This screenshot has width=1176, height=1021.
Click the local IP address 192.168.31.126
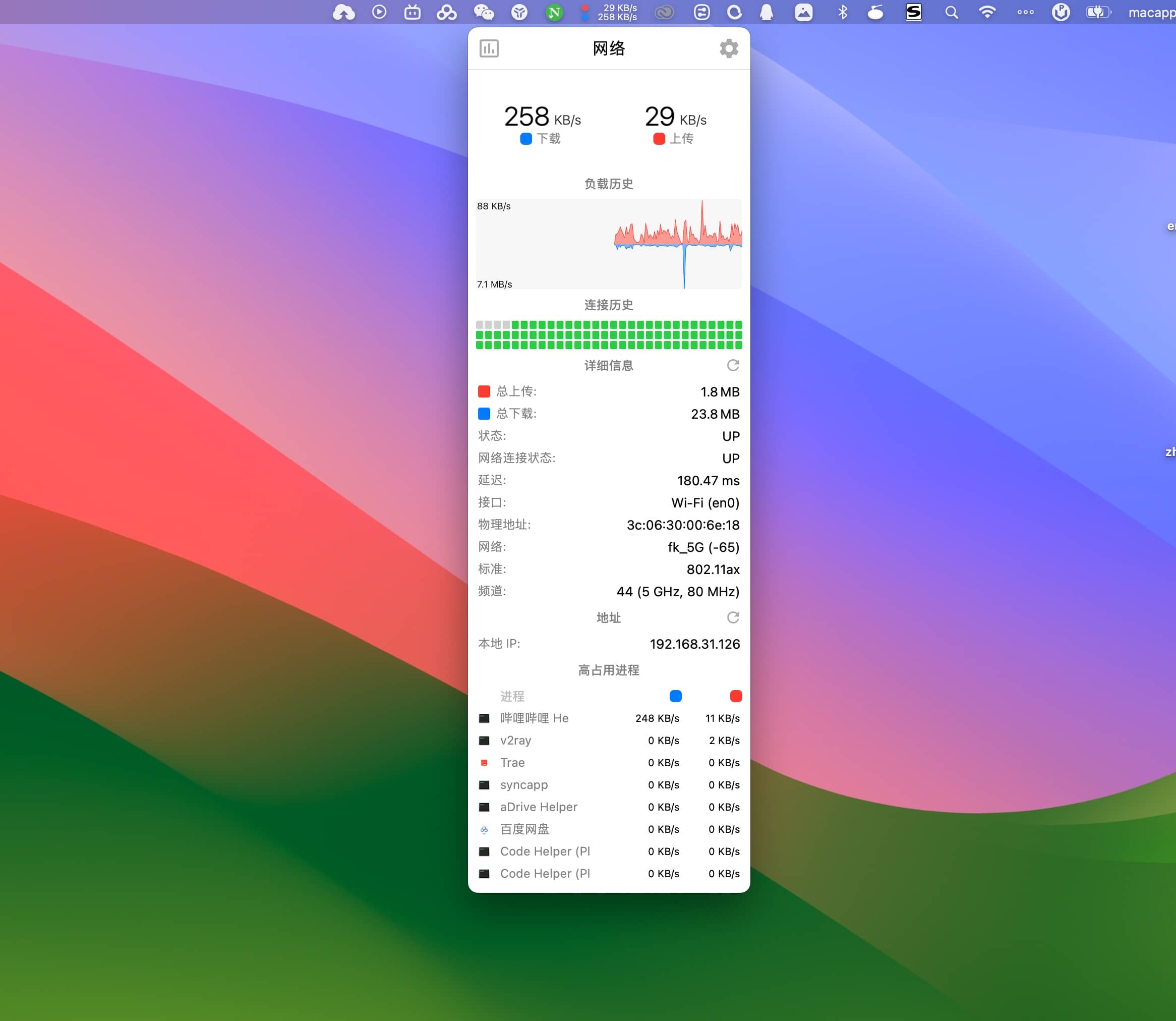(694, 644)
